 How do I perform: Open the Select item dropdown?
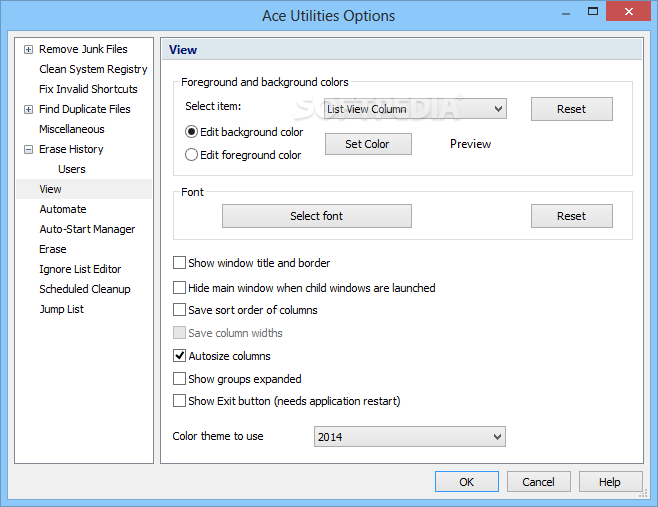click(415, 109)
